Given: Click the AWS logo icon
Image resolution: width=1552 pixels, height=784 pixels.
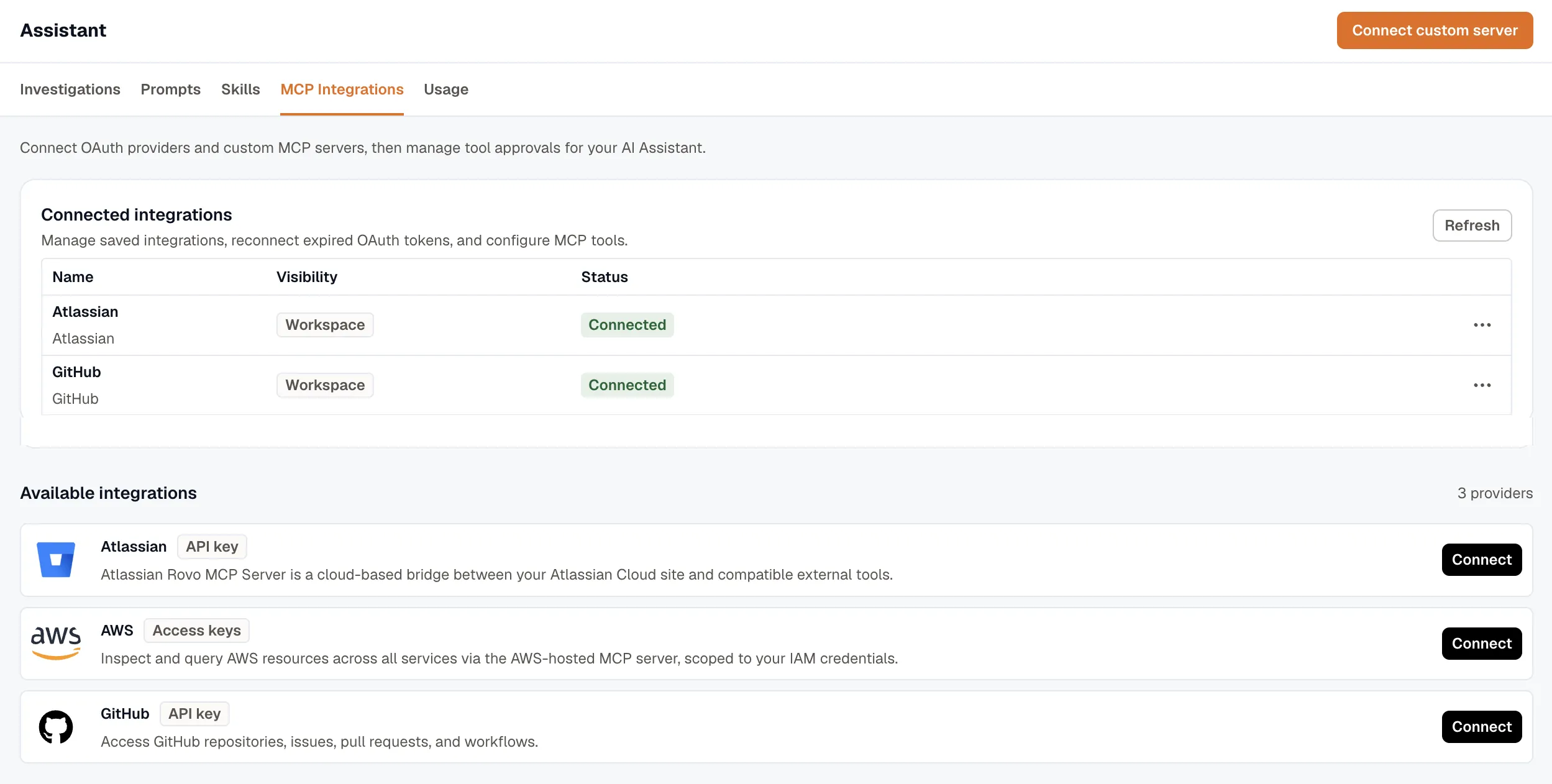Looking at the screenshot, I should 56,643.
